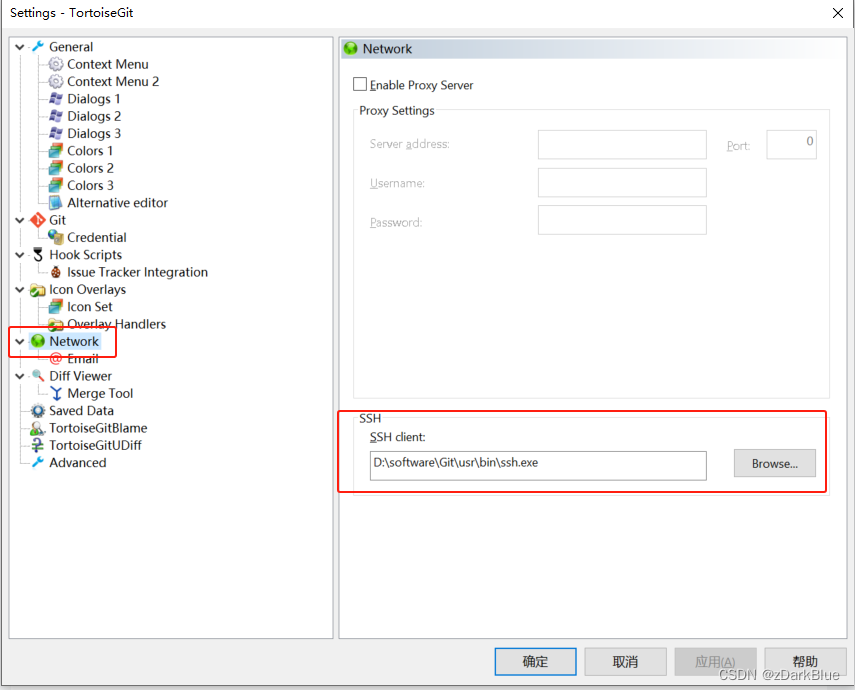Viewport: 855px width, 690px height.
Task: Open the Dialogs 1 settings page
Action: coord(93,99)
